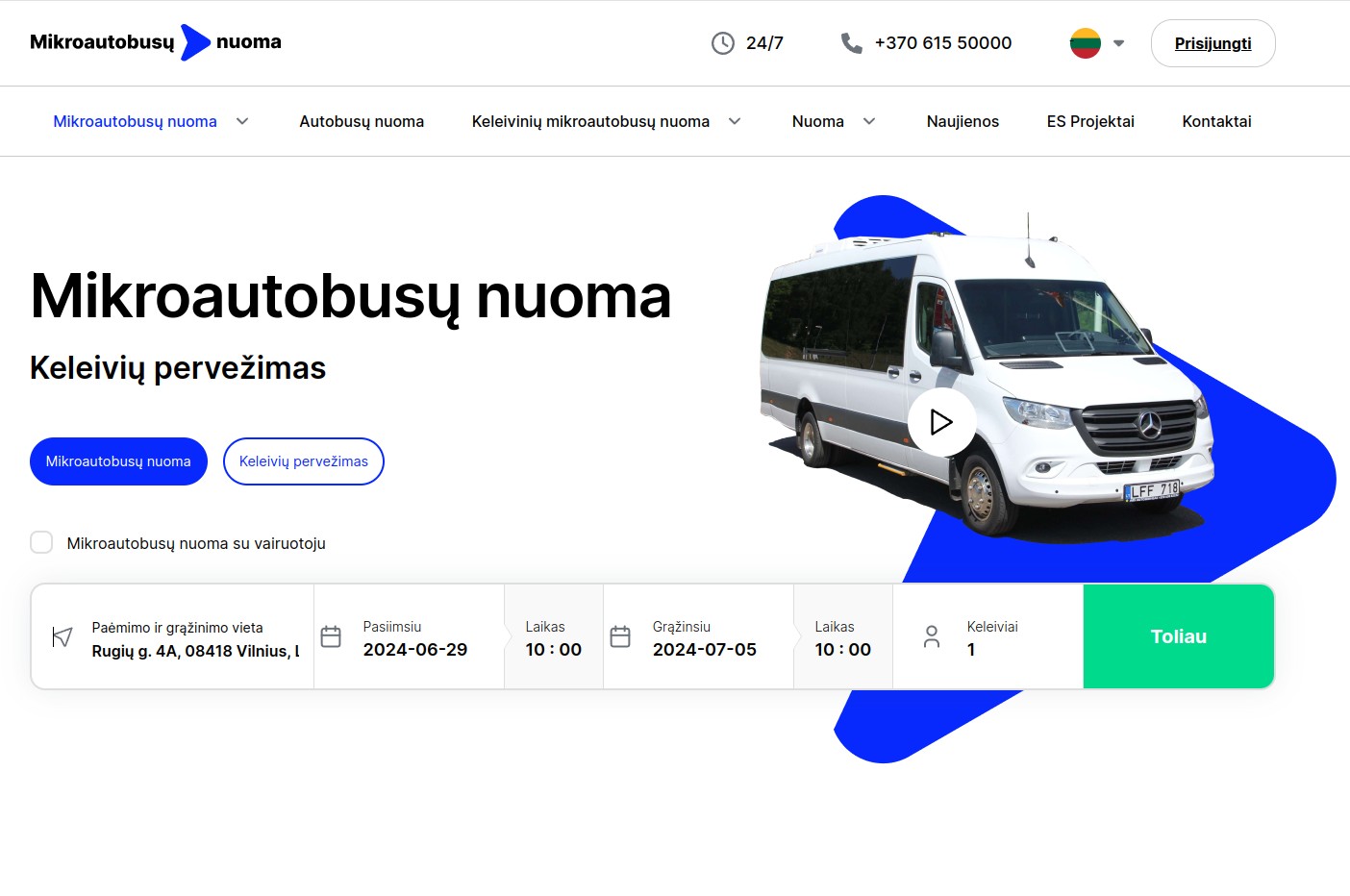Click the green Toliau button
The width and height of the screenshot is (1350, 896).
coord(1179,636)
